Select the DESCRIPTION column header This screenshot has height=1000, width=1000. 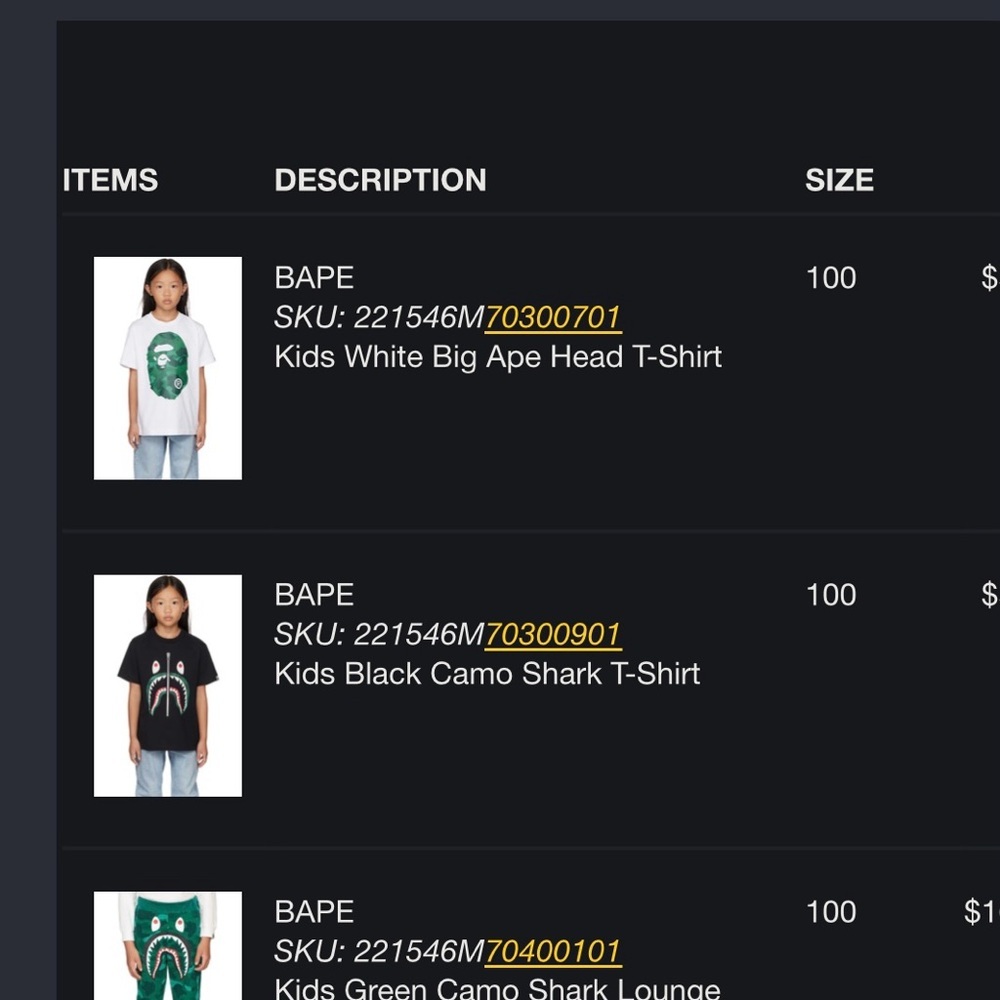(380, 180)
